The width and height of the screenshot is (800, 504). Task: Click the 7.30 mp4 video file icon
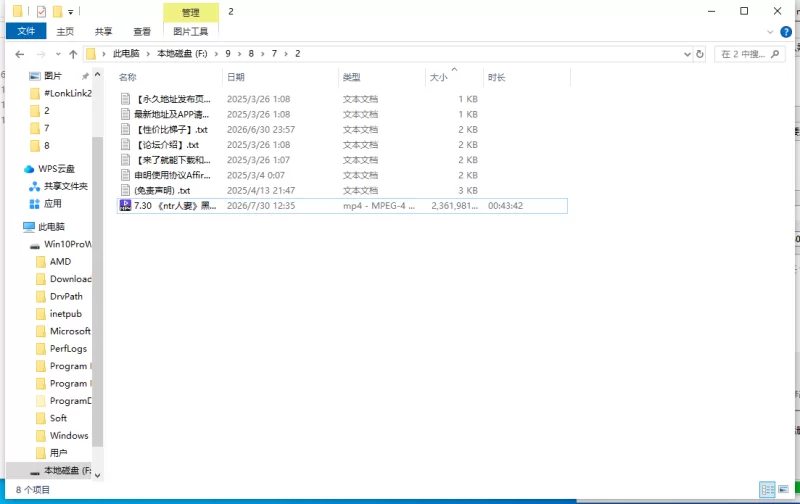(x=125, y=206)
